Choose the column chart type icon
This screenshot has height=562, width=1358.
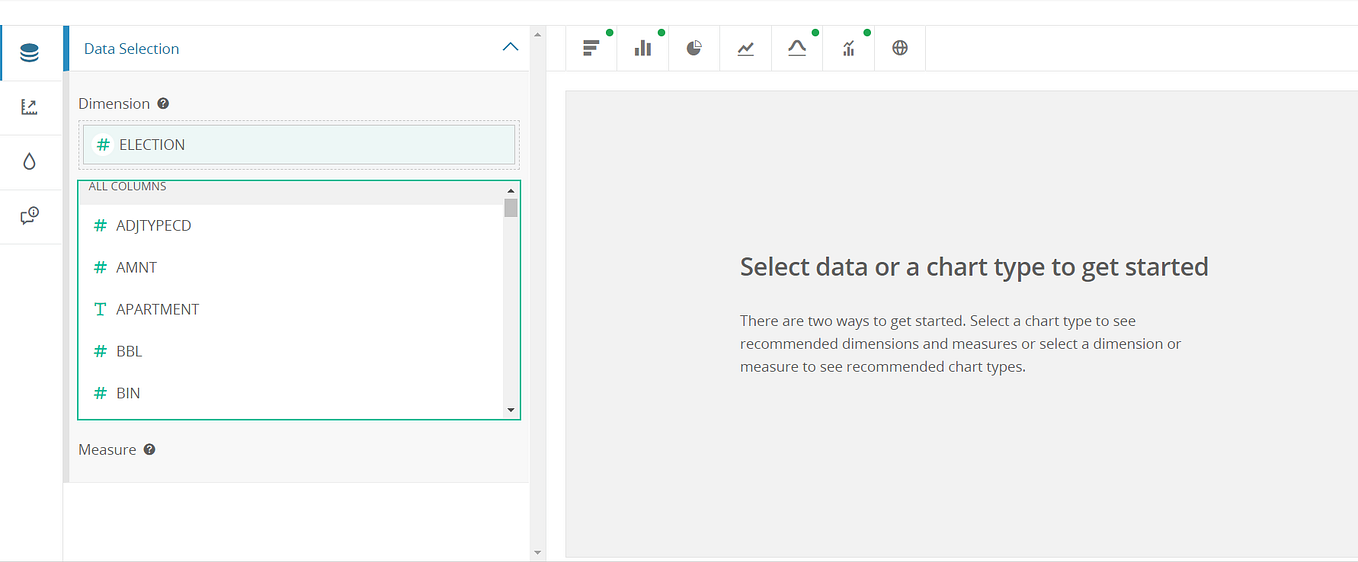click(x=643, y=48)
